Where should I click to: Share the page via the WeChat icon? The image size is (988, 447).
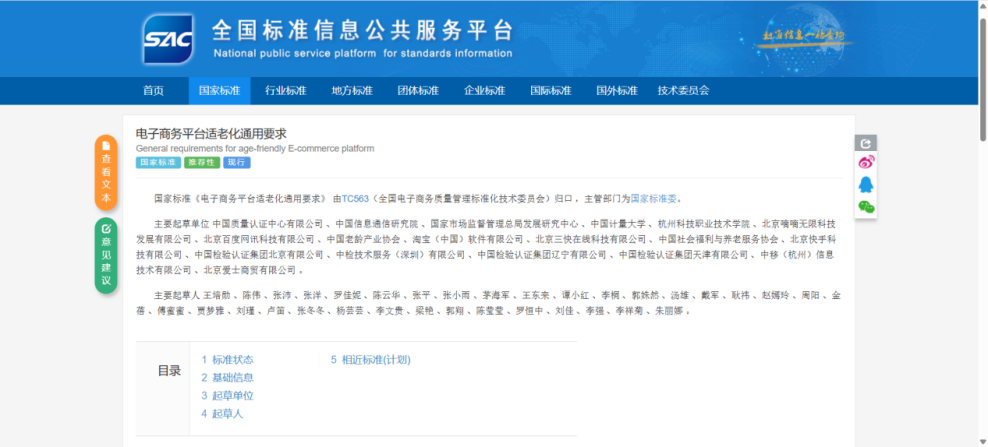[866, 207]
